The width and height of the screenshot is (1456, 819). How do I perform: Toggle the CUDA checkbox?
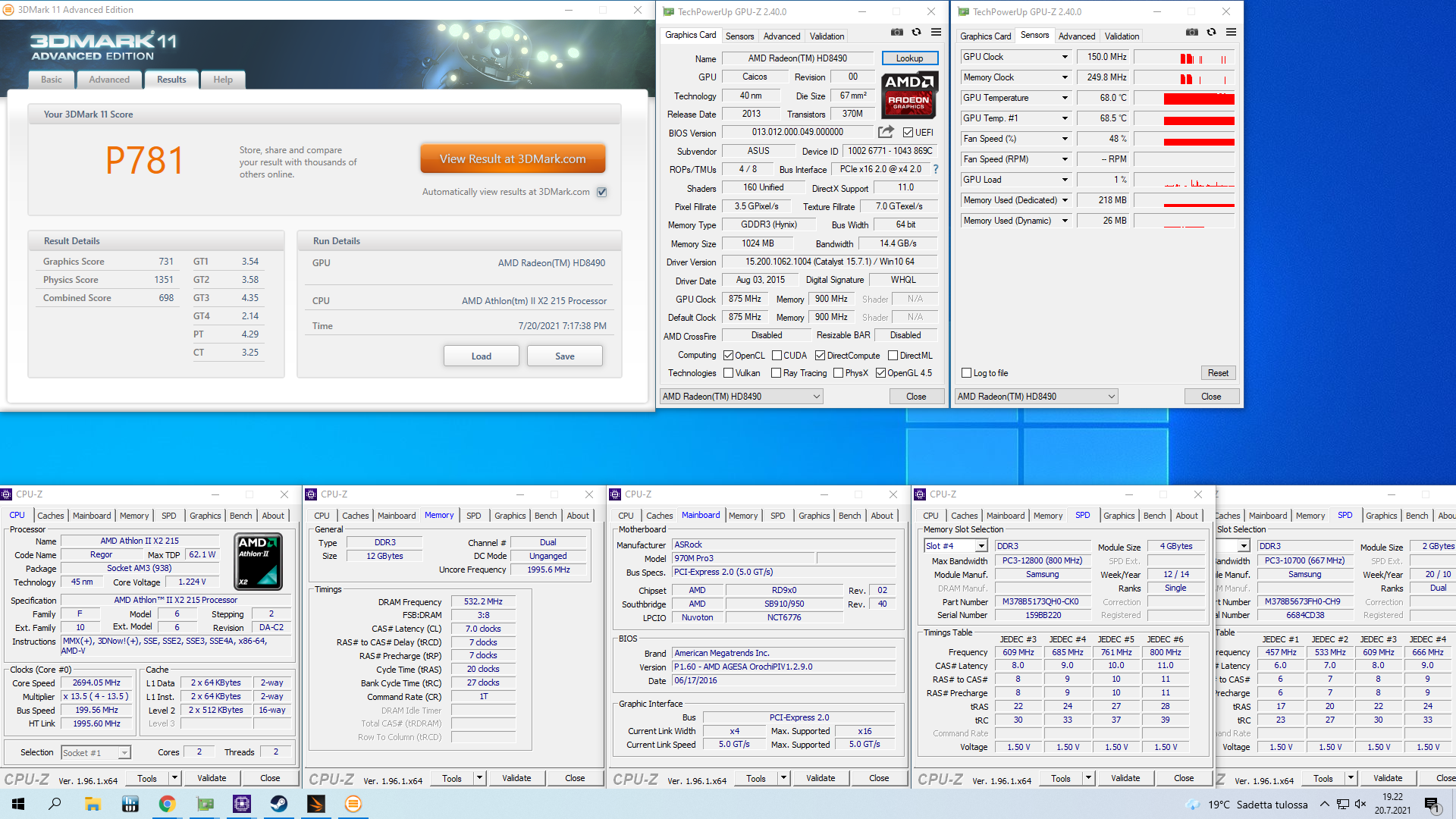click(x=777, y=356)
